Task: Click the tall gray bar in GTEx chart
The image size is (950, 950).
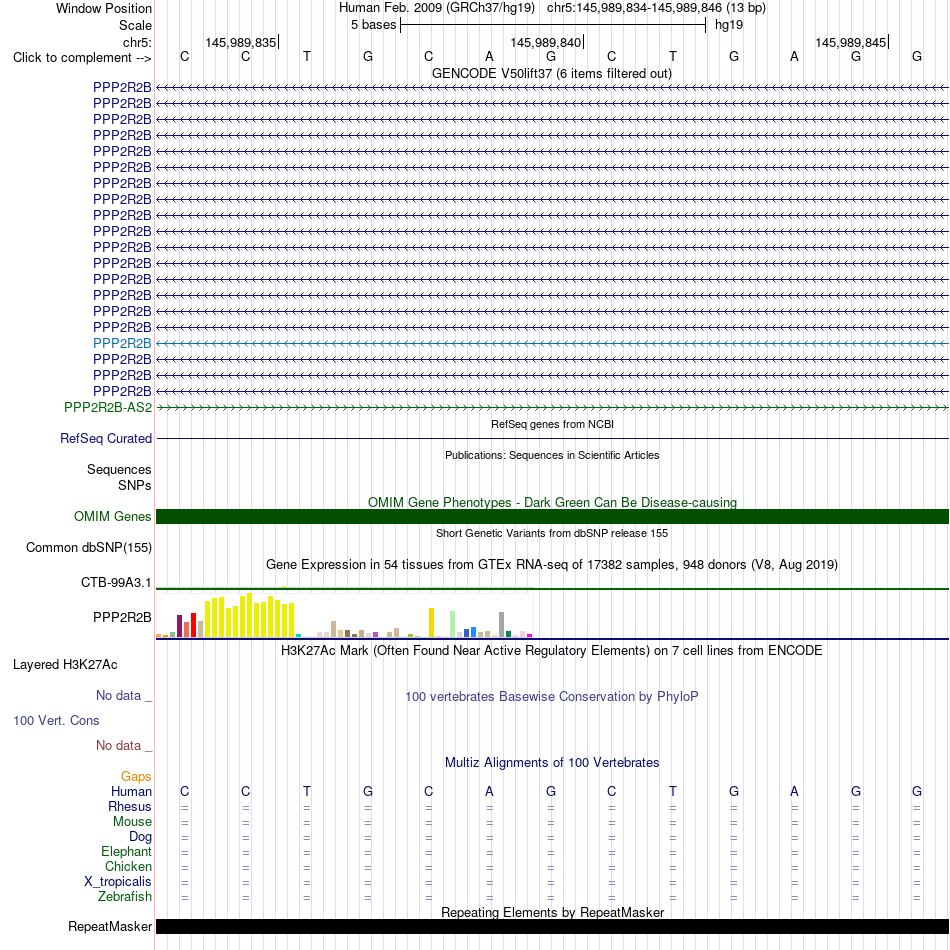Action: (x=502, y=625)
